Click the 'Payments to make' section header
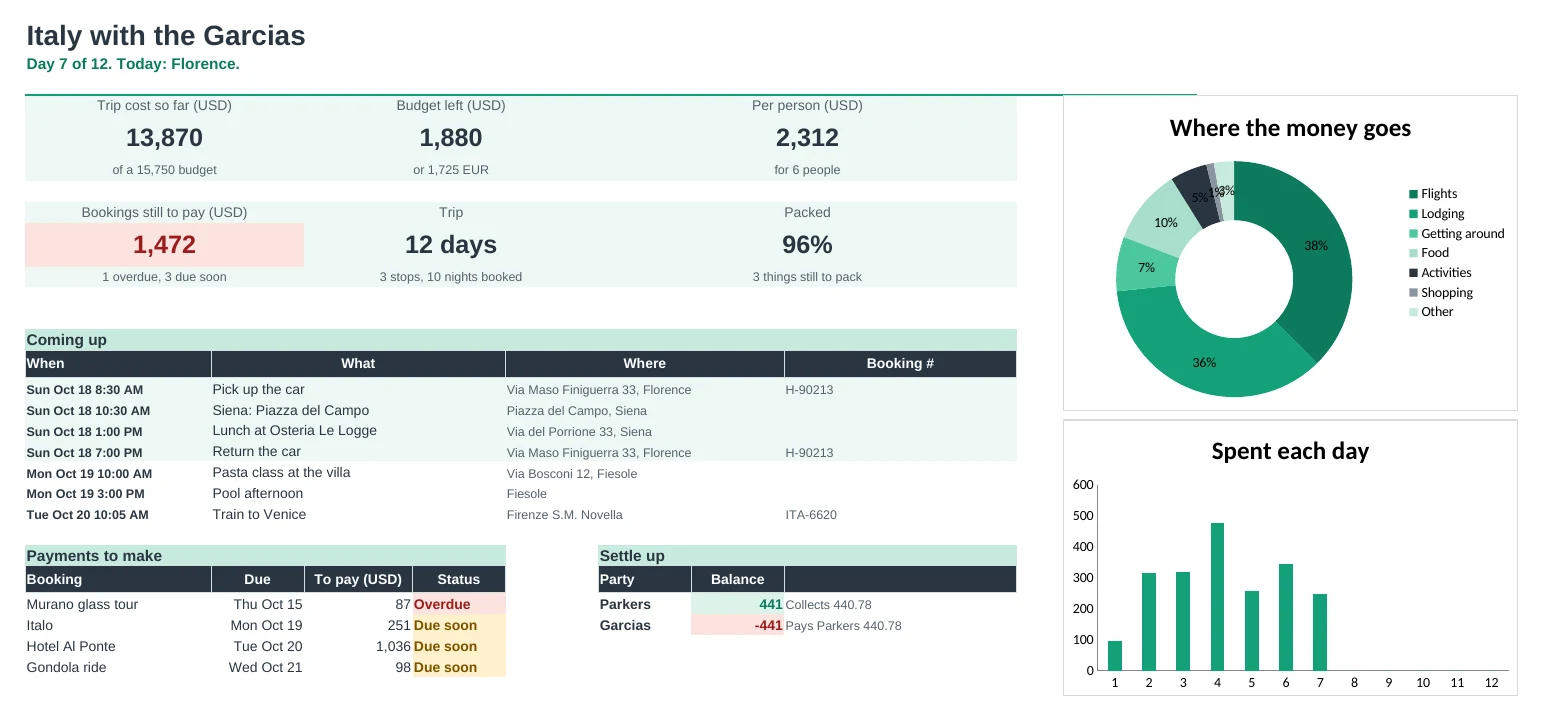The height and width of the screenshot is (720, 1542). point(265,556)
